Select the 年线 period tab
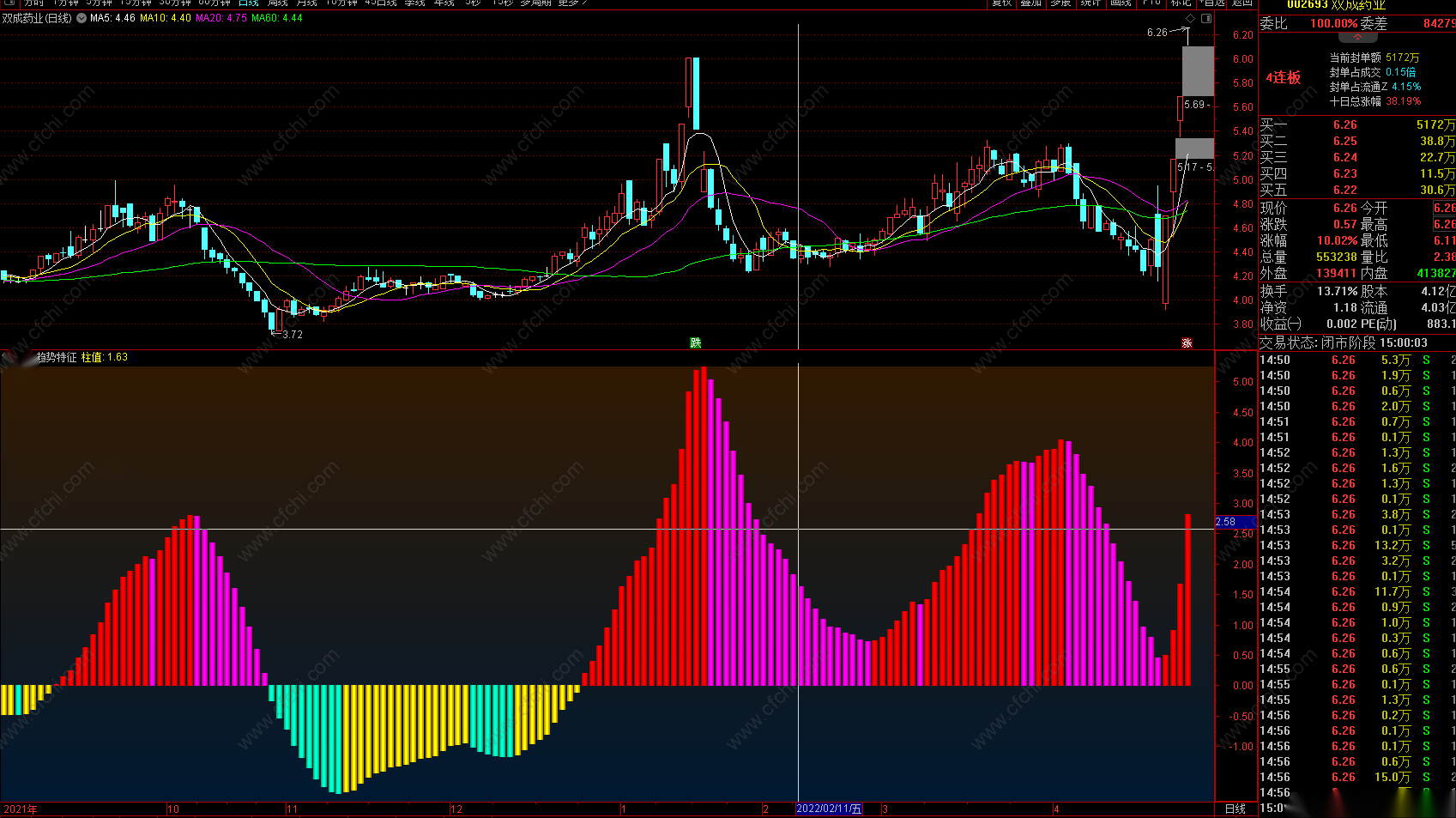The width and height of the screenshot is (1456, 818). (x=444, y=3)
